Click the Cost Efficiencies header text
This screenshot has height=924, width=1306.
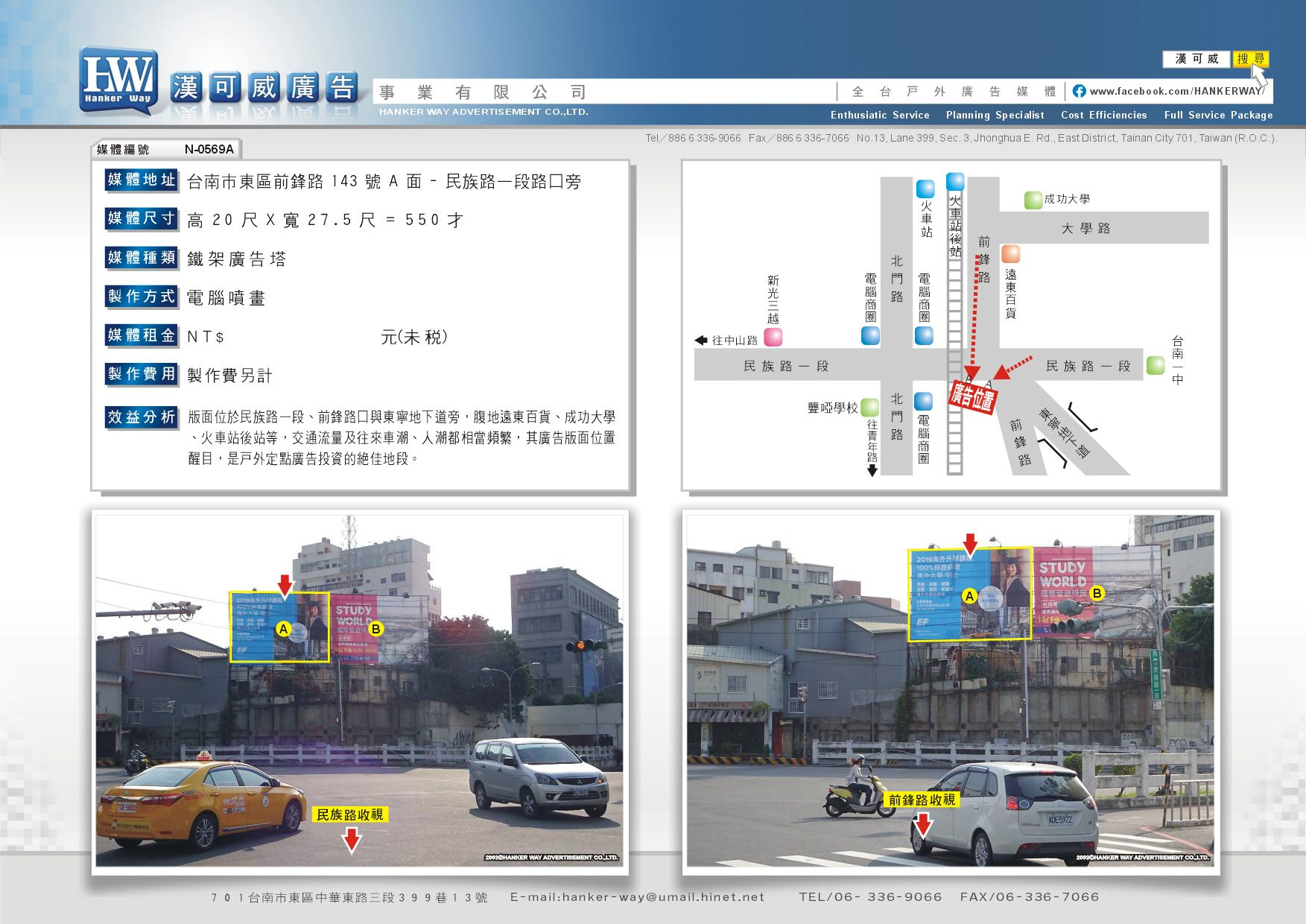1103,115
